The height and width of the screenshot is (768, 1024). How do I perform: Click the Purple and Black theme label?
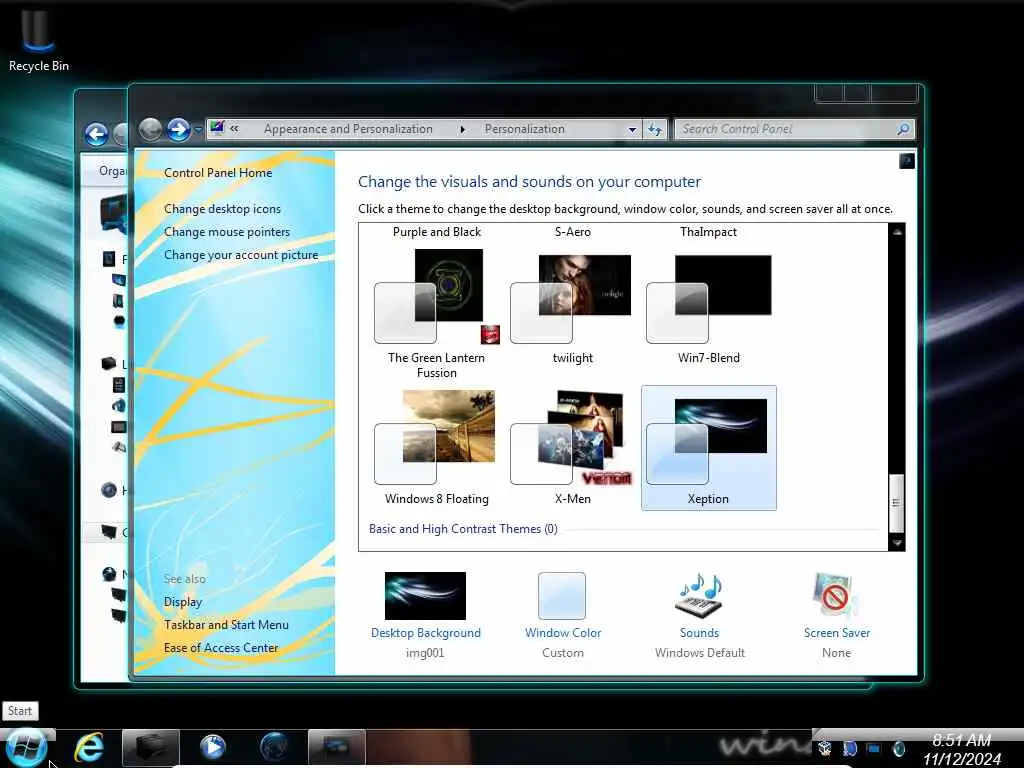point(437,232)
